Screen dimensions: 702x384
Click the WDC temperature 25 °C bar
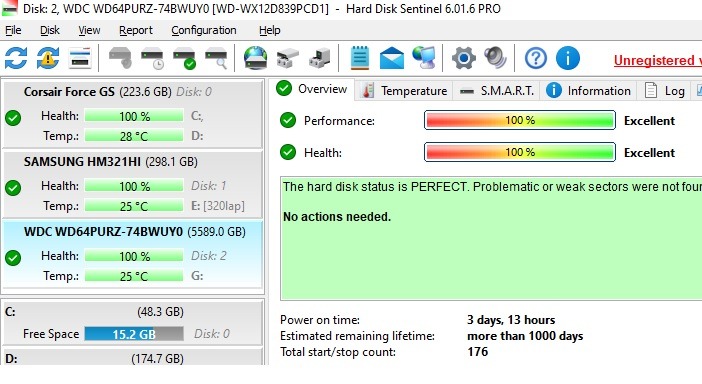pos(134,276)
